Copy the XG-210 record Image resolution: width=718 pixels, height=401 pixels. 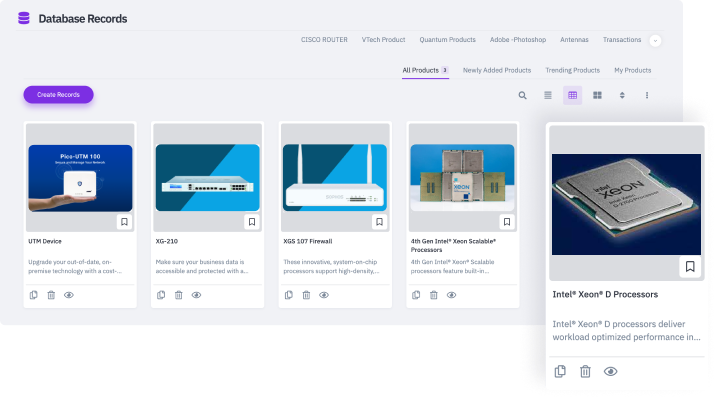click(x=161, y=295)
